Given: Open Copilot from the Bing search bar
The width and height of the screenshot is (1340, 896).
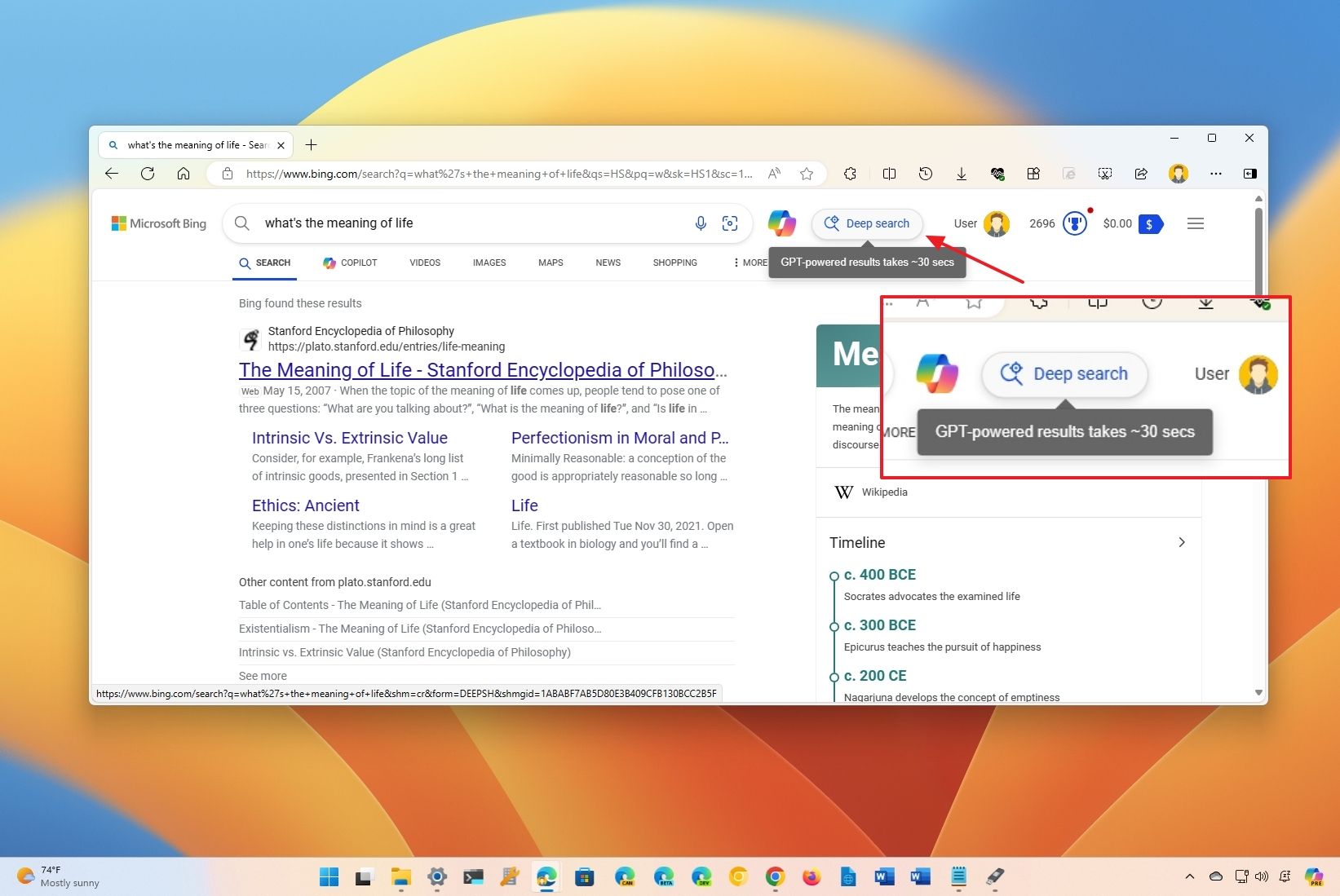Looking at the screenshot, I should [781, 223].
